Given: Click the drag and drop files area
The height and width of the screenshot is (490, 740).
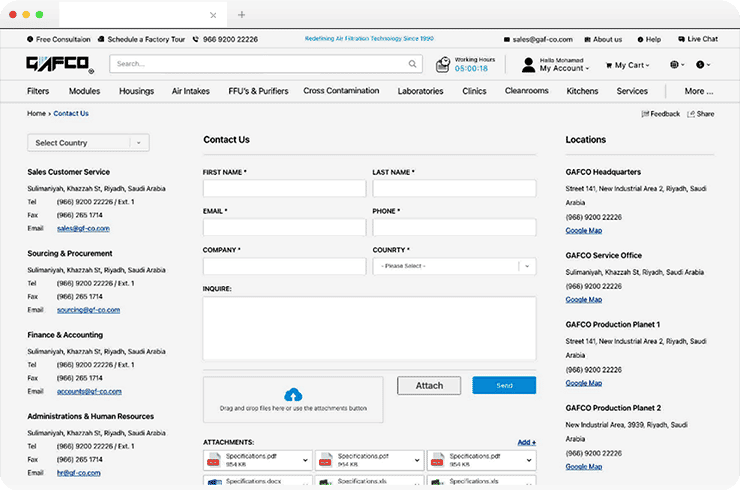Looking at the screenshot, I should tap(293, 399).
